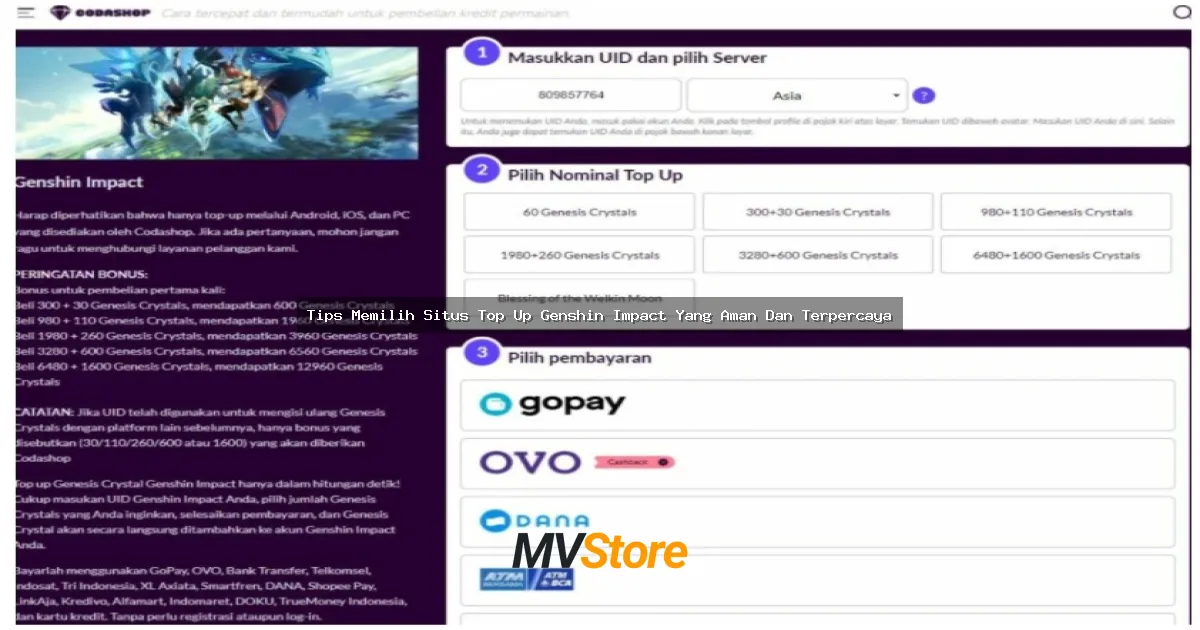Select 6480+1600 Genesis Crystals

pyautogui.click(x=1056, y=255)
